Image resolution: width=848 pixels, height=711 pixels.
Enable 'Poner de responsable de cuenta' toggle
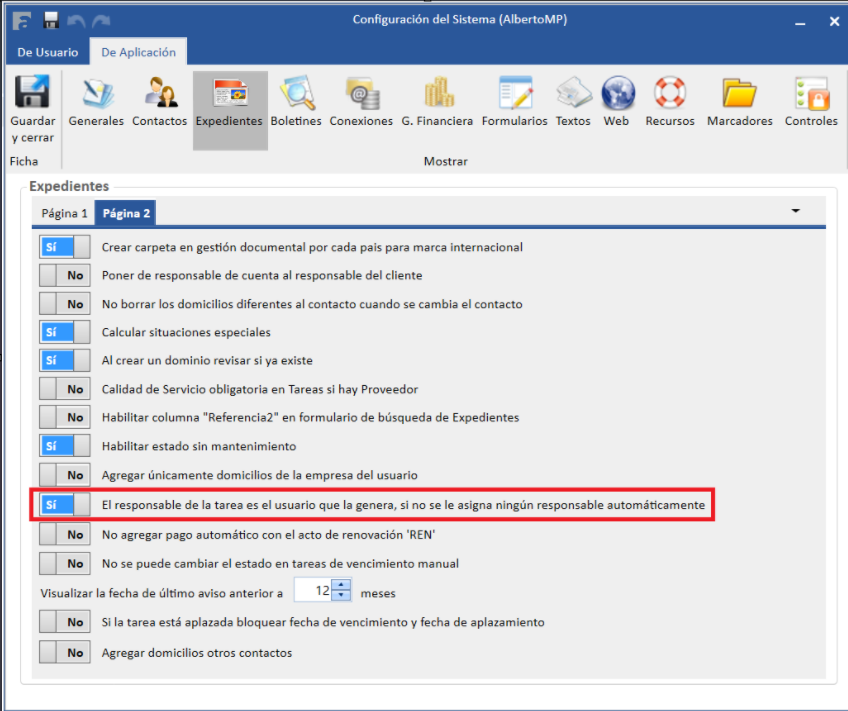point(65,275)
